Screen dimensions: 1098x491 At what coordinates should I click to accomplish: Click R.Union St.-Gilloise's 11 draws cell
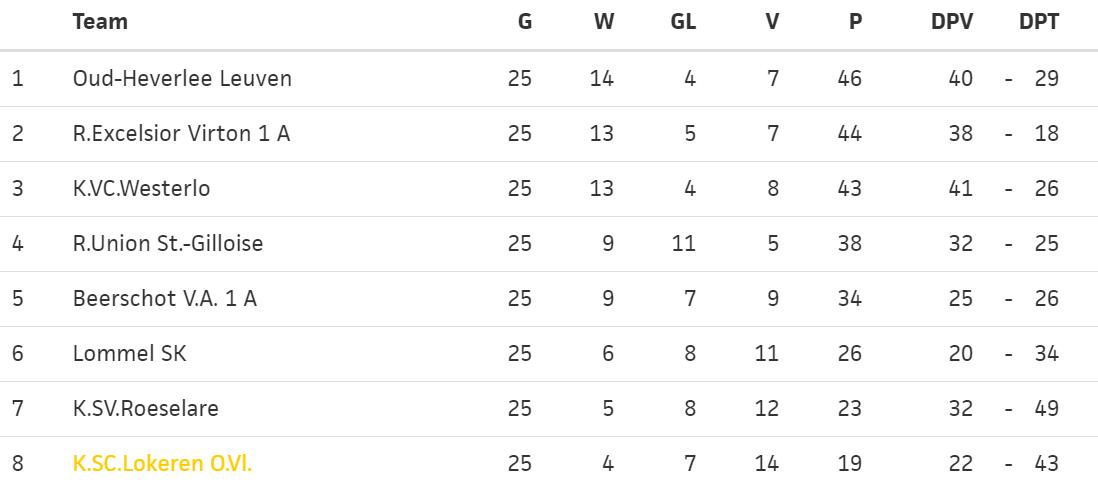684,243
